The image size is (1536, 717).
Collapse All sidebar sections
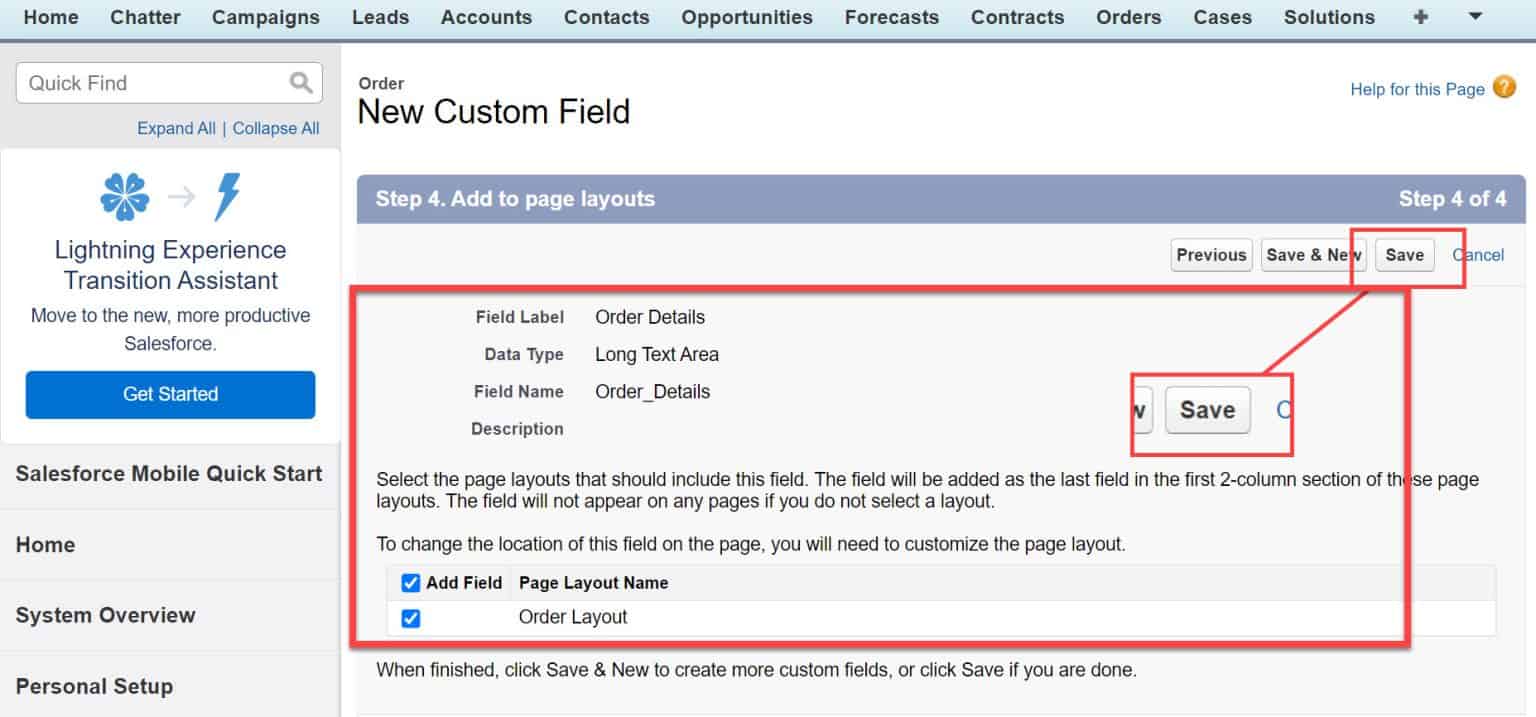(x=275, y=128)
